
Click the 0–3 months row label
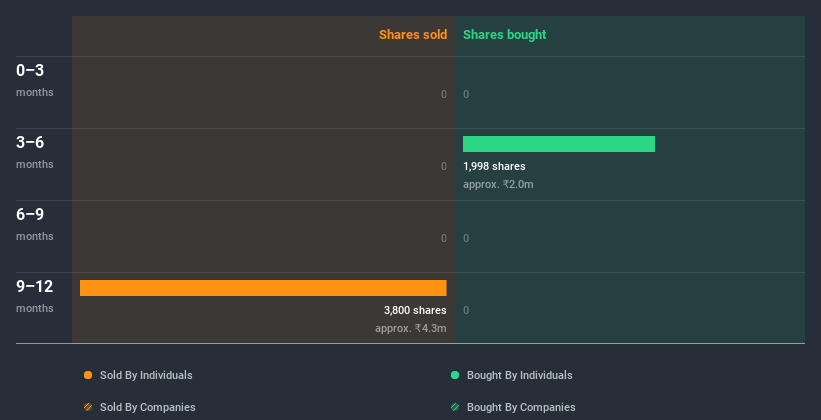[35, 80]
